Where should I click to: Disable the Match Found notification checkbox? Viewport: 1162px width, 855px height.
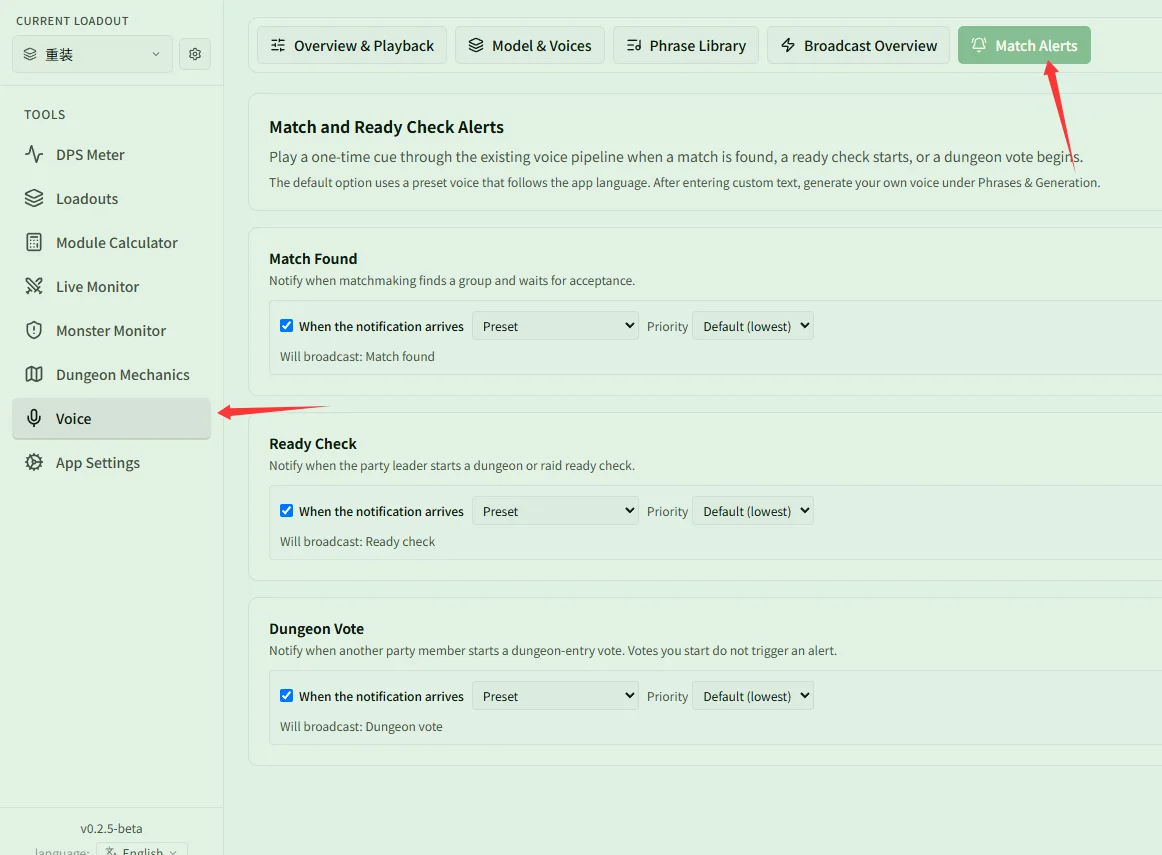287,326
